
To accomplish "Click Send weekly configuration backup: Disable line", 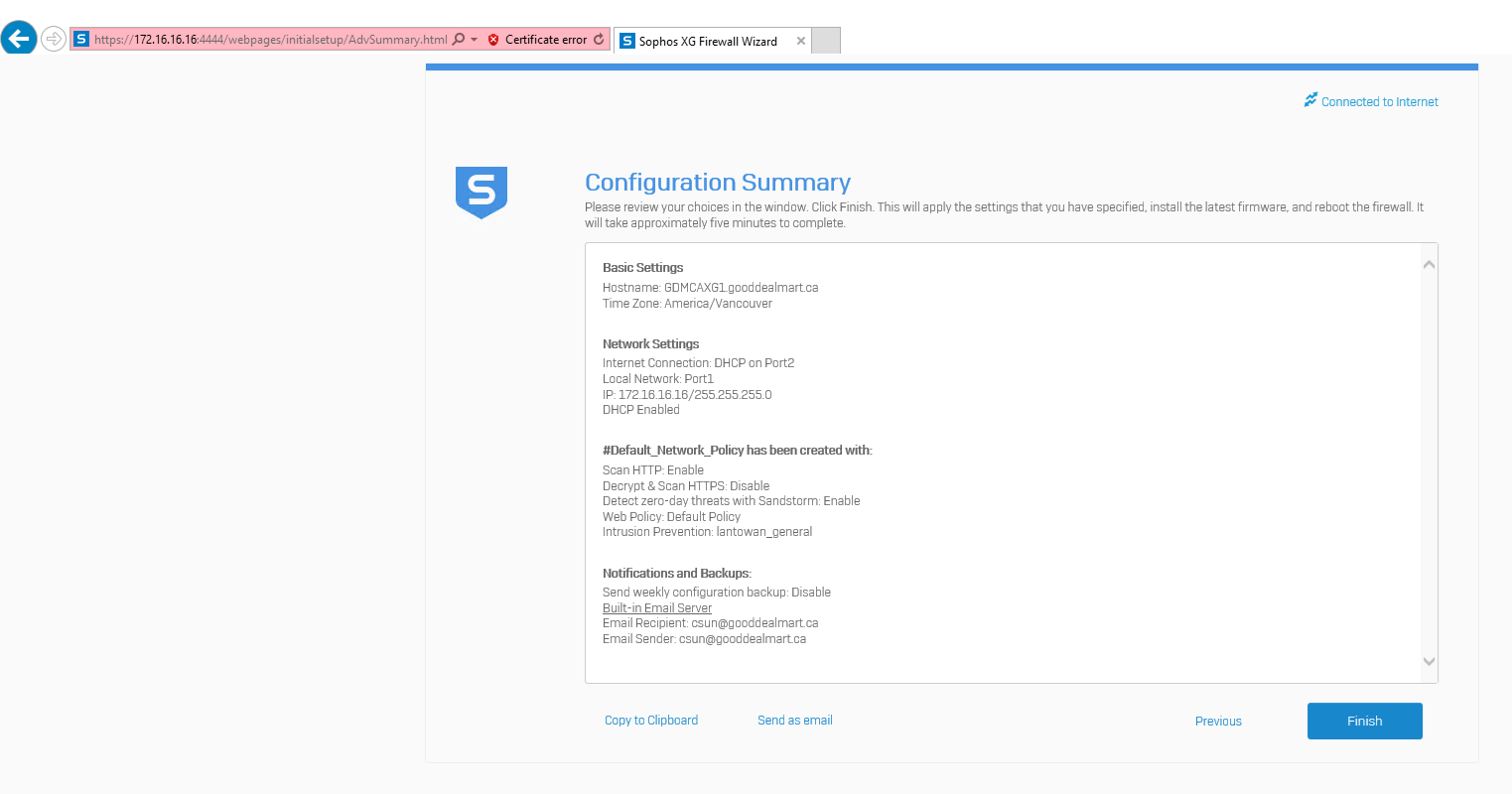I will (717, 593).
